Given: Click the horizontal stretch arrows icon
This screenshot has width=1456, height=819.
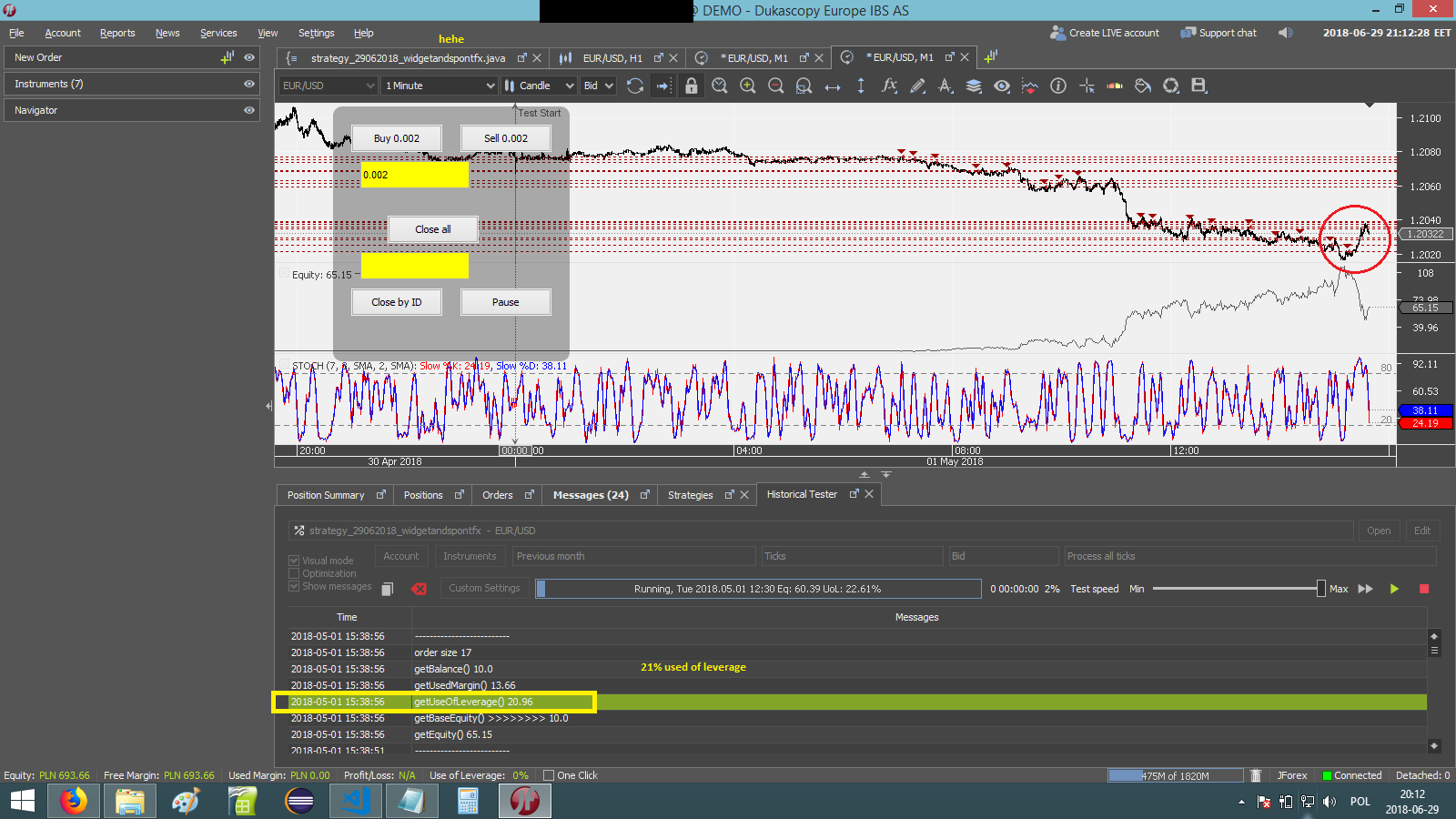Looking at the screenshot, I should coord(833,86).
